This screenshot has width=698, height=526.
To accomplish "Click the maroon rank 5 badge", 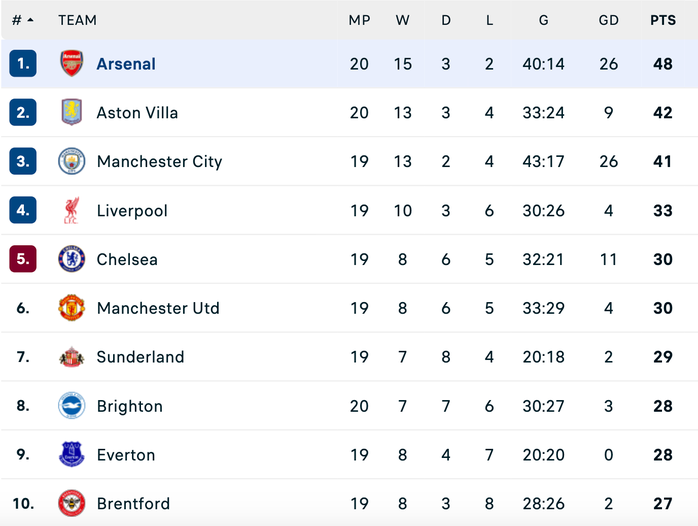I will pos(23,259).
